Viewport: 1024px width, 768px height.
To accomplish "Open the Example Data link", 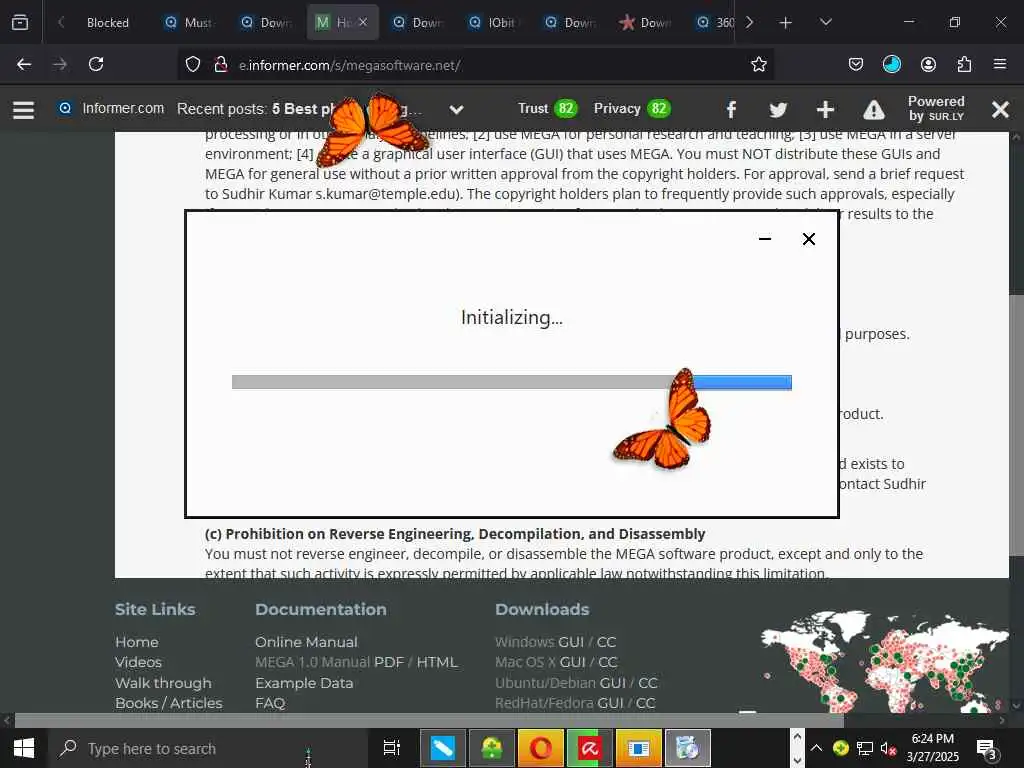I will pyautogui.click(x=304, y=683).
